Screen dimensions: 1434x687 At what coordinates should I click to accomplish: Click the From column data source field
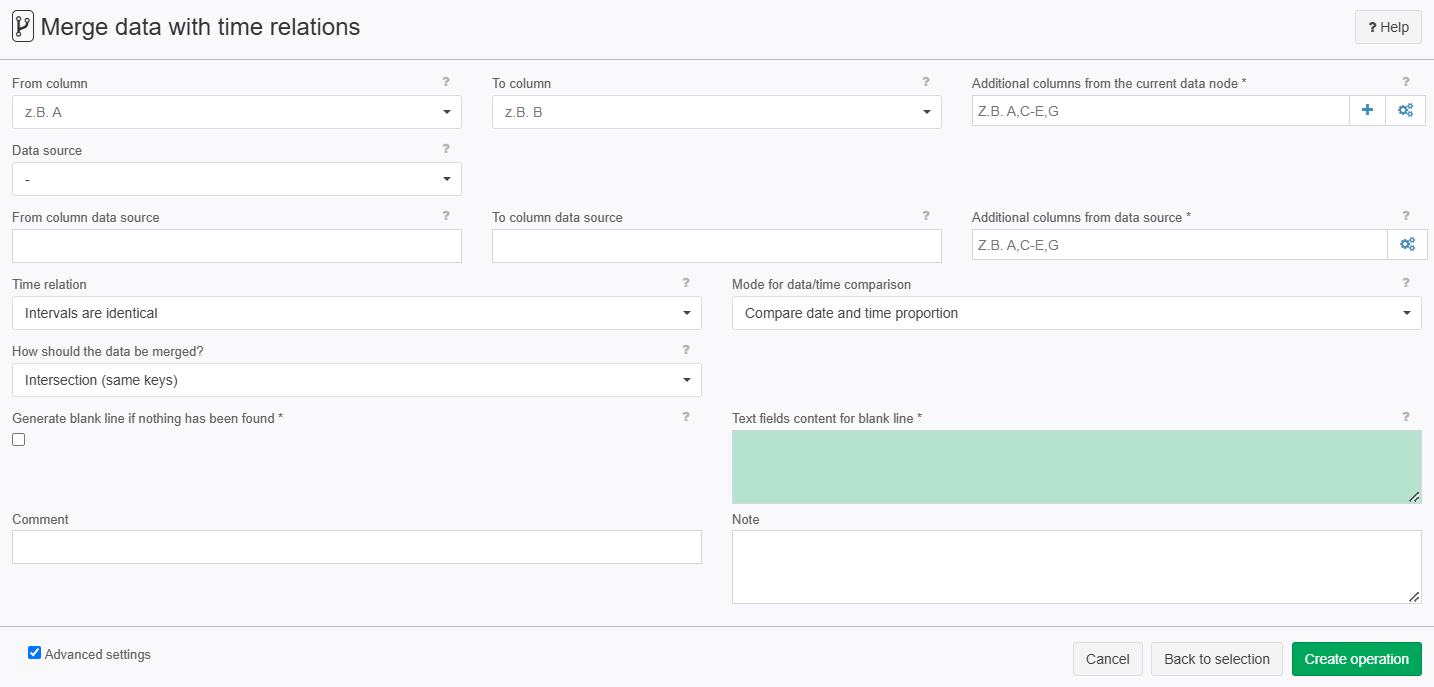tap(237, 246)
